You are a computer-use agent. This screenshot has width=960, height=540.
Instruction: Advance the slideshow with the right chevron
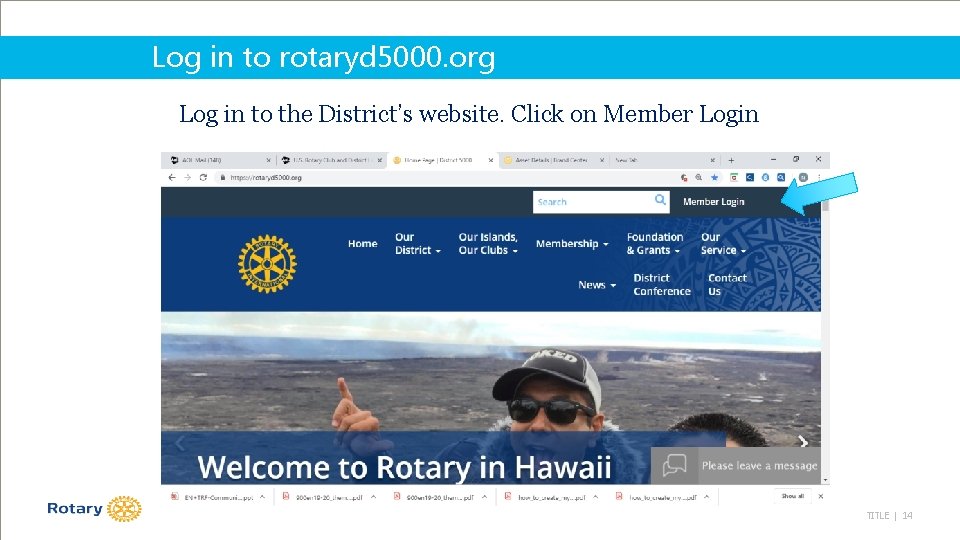[x=803, y=441]
